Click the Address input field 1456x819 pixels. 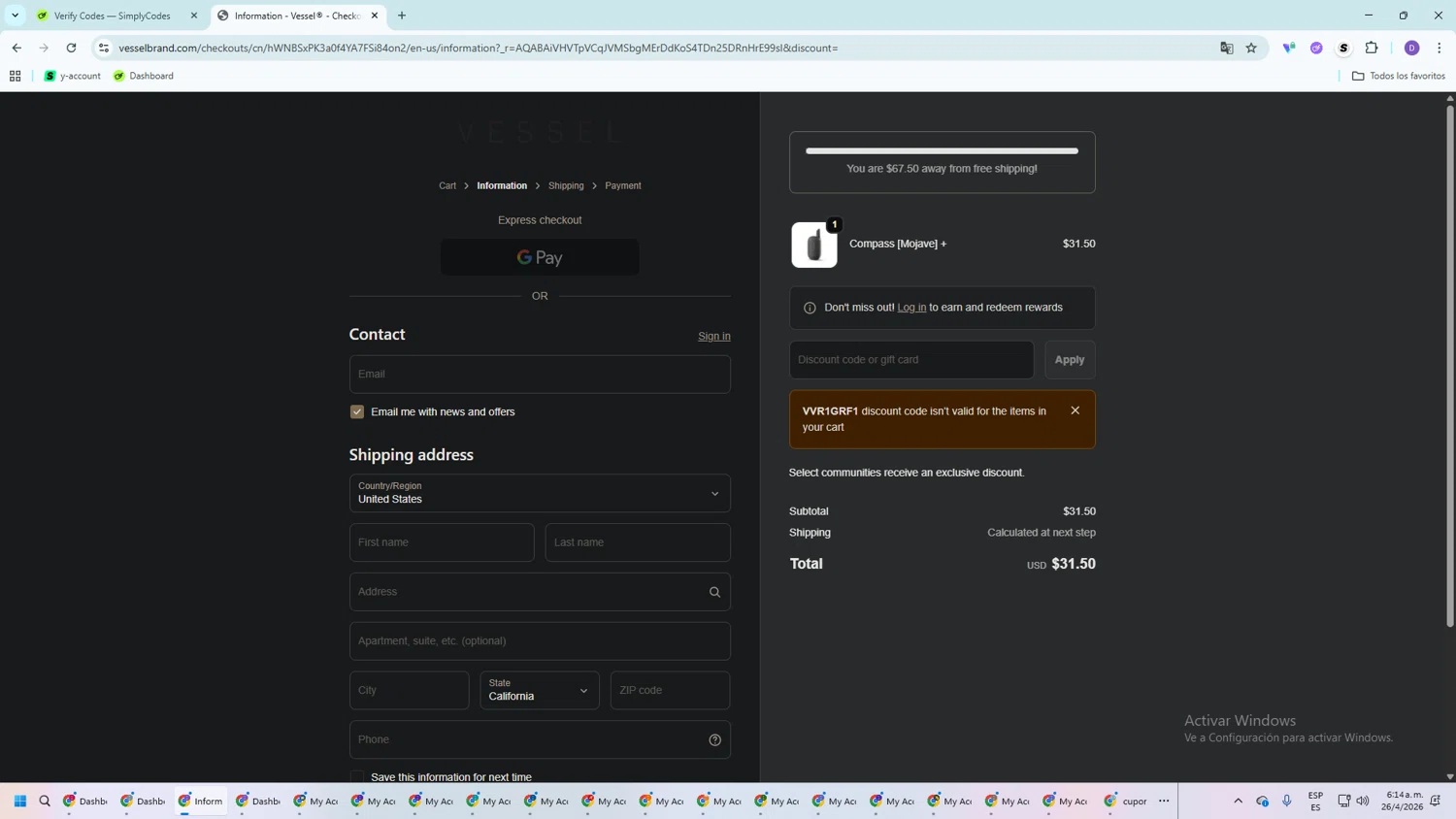point(540,592)
